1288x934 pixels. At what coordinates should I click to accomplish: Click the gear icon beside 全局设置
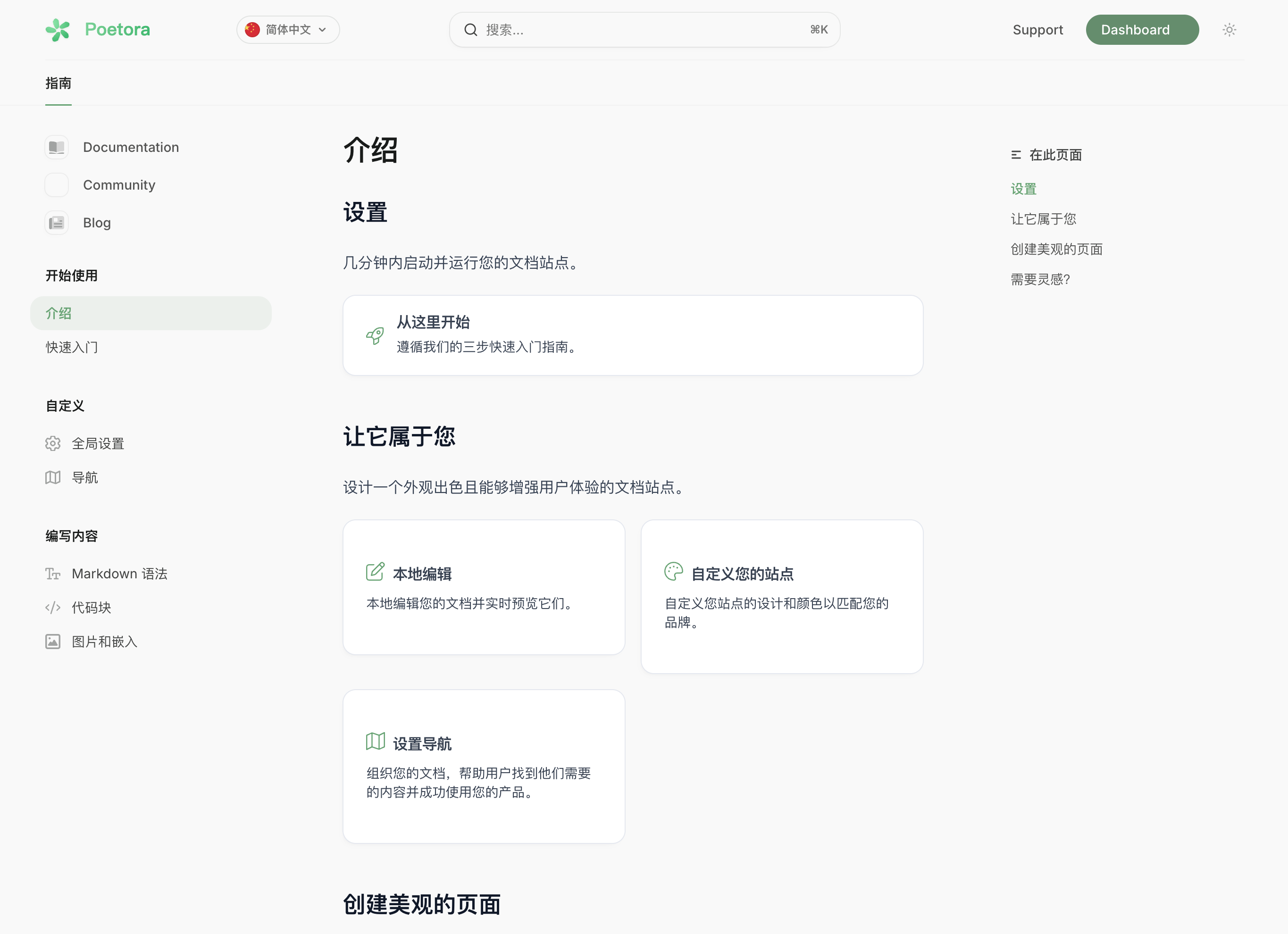point(53,443)
